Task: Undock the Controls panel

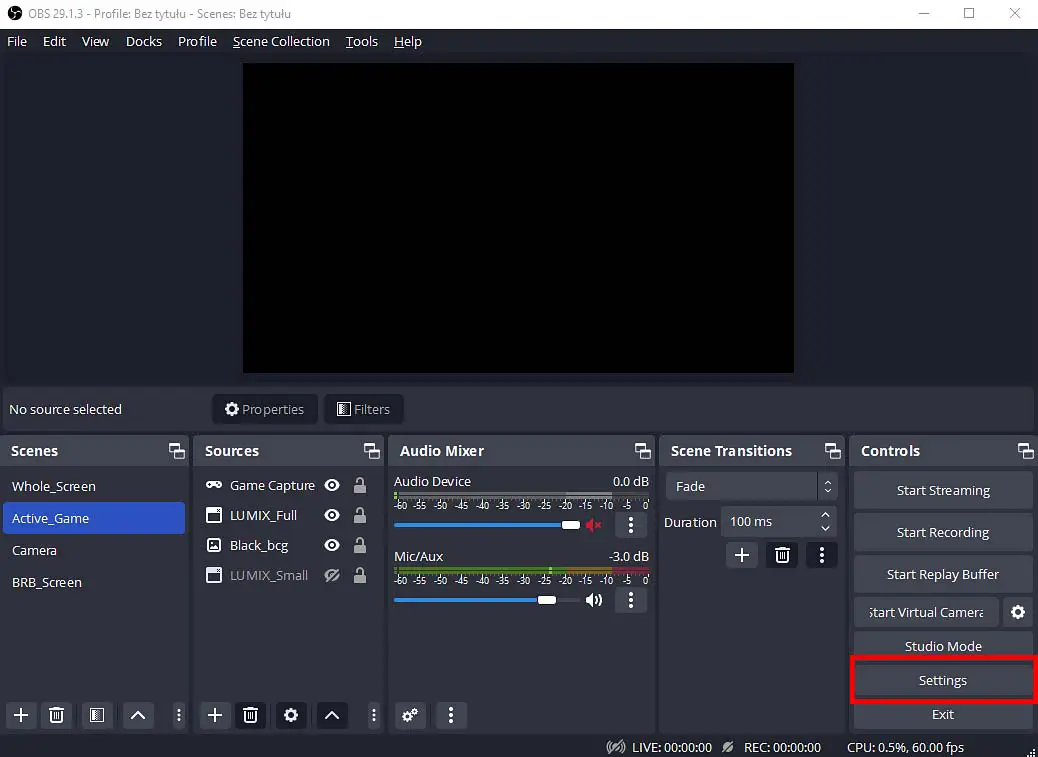Action: pos(1025,451)
